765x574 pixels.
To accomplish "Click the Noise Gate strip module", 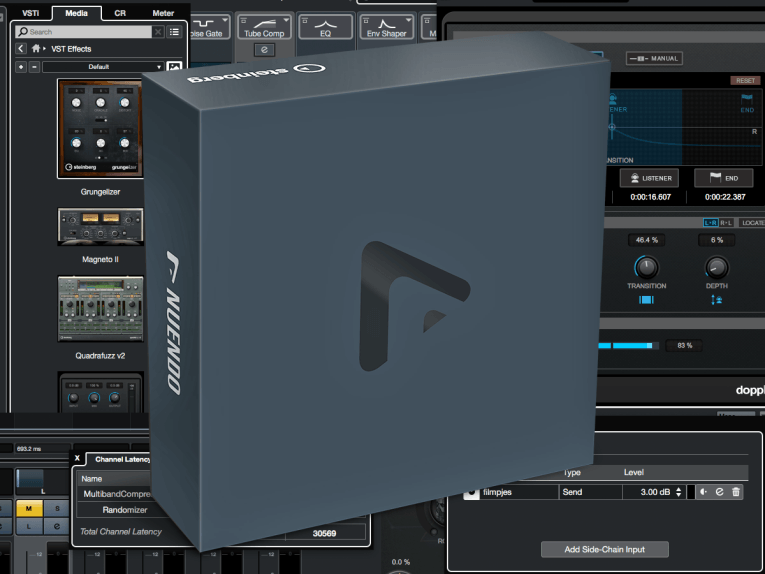I will pyautogui.click(x=210, y=27).
